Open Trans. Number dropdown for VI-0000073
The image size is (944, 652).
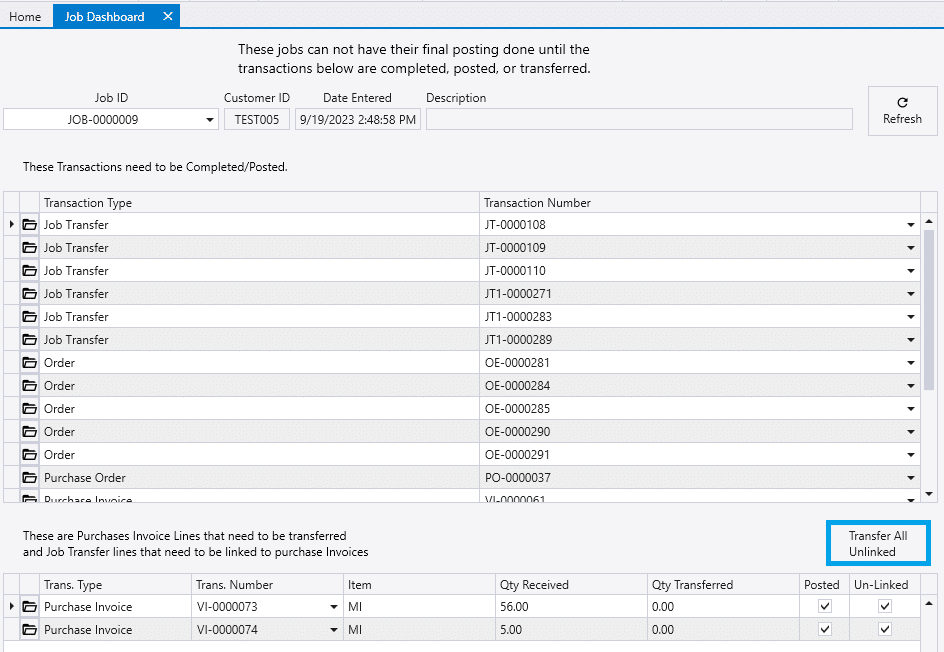click(333, 606)
